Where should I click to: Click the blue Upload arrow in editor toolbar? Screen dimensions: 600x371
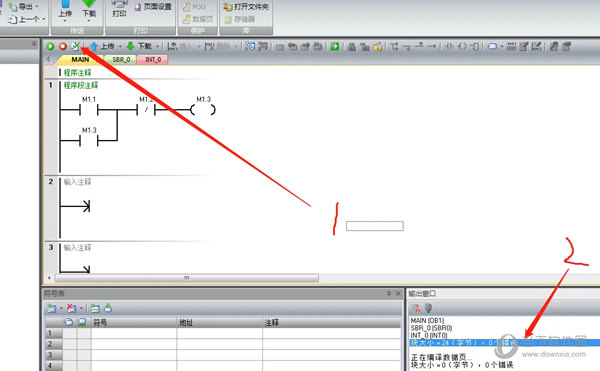pos(94,46)
